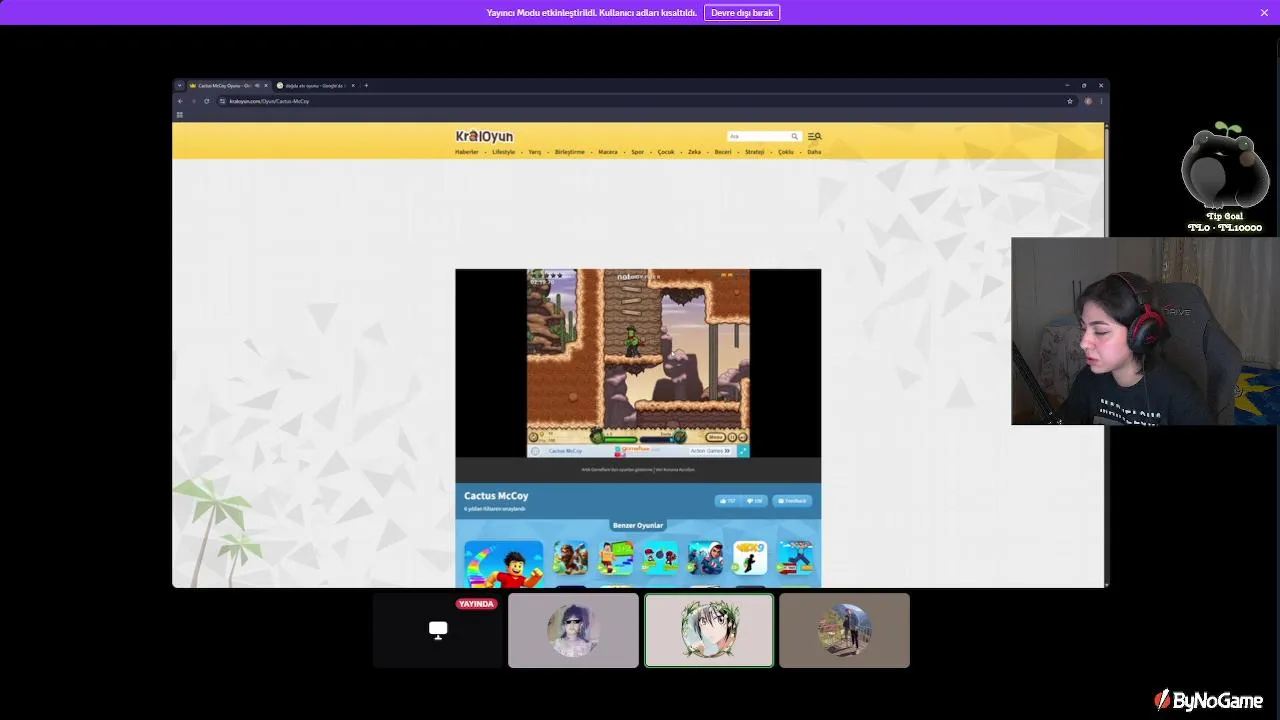Click the Tip Goal widget
The width and height of the screenshot is (1280, 720).
coord(1224,178)
